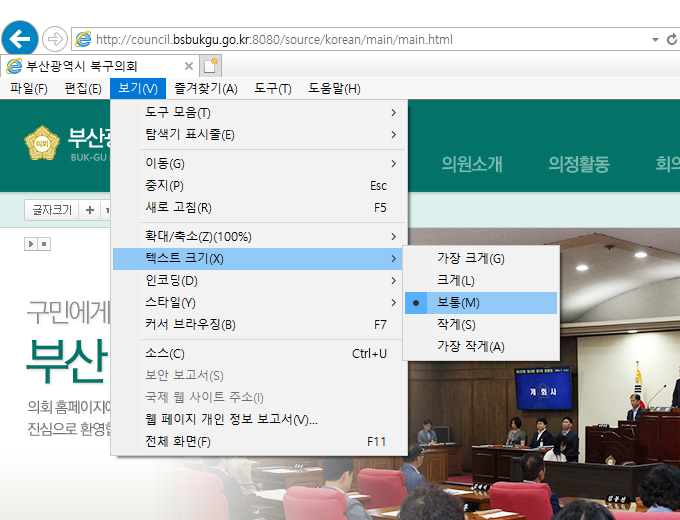Image resolution: width=680 pixels, height=520 pixels.
Task: Open the 도구(T) menu
Action: click(x=273, y=88)
